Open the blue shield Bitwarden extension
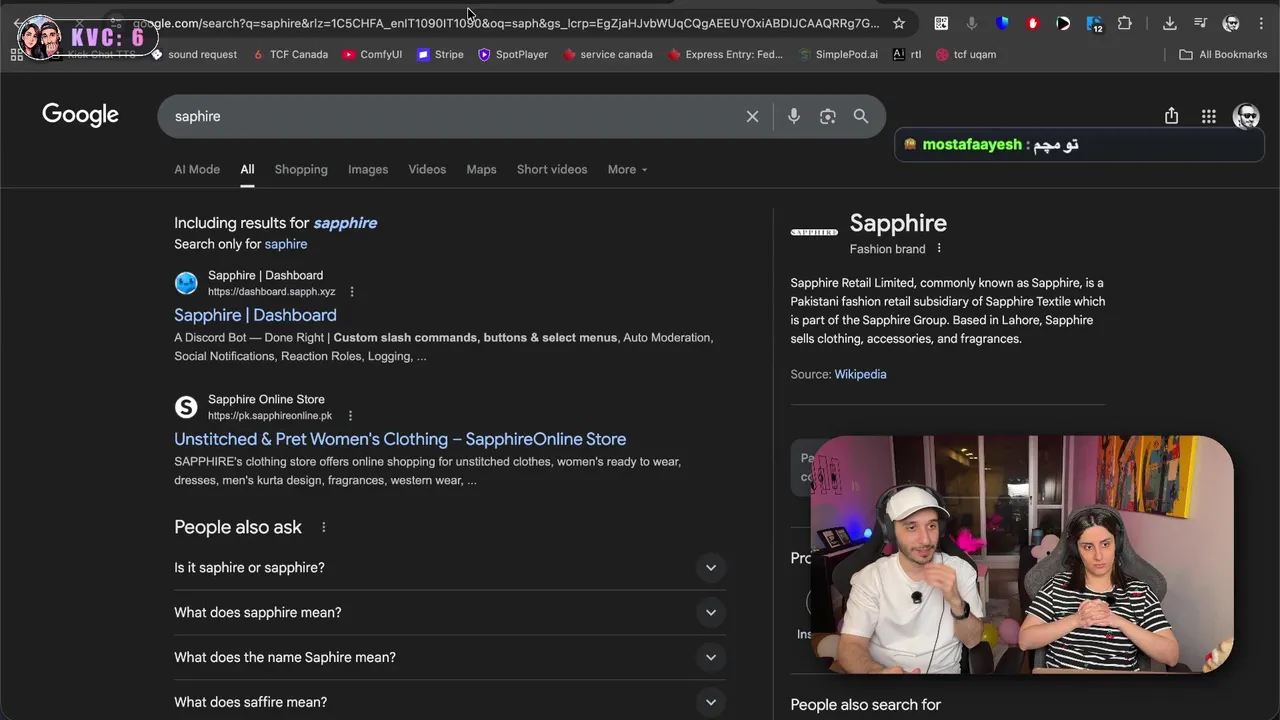 tap(1002, 23)
